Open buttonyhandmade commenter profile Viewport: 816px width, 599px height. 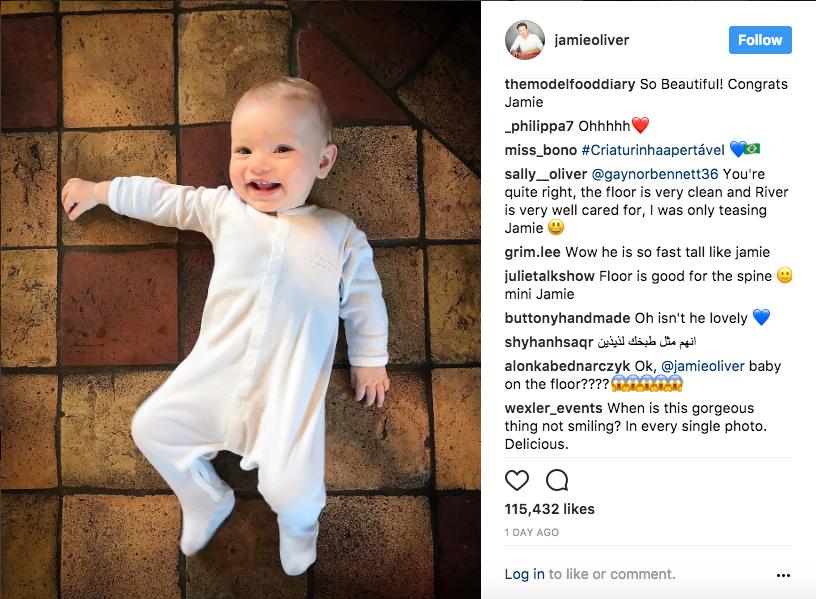pos(567,318)
